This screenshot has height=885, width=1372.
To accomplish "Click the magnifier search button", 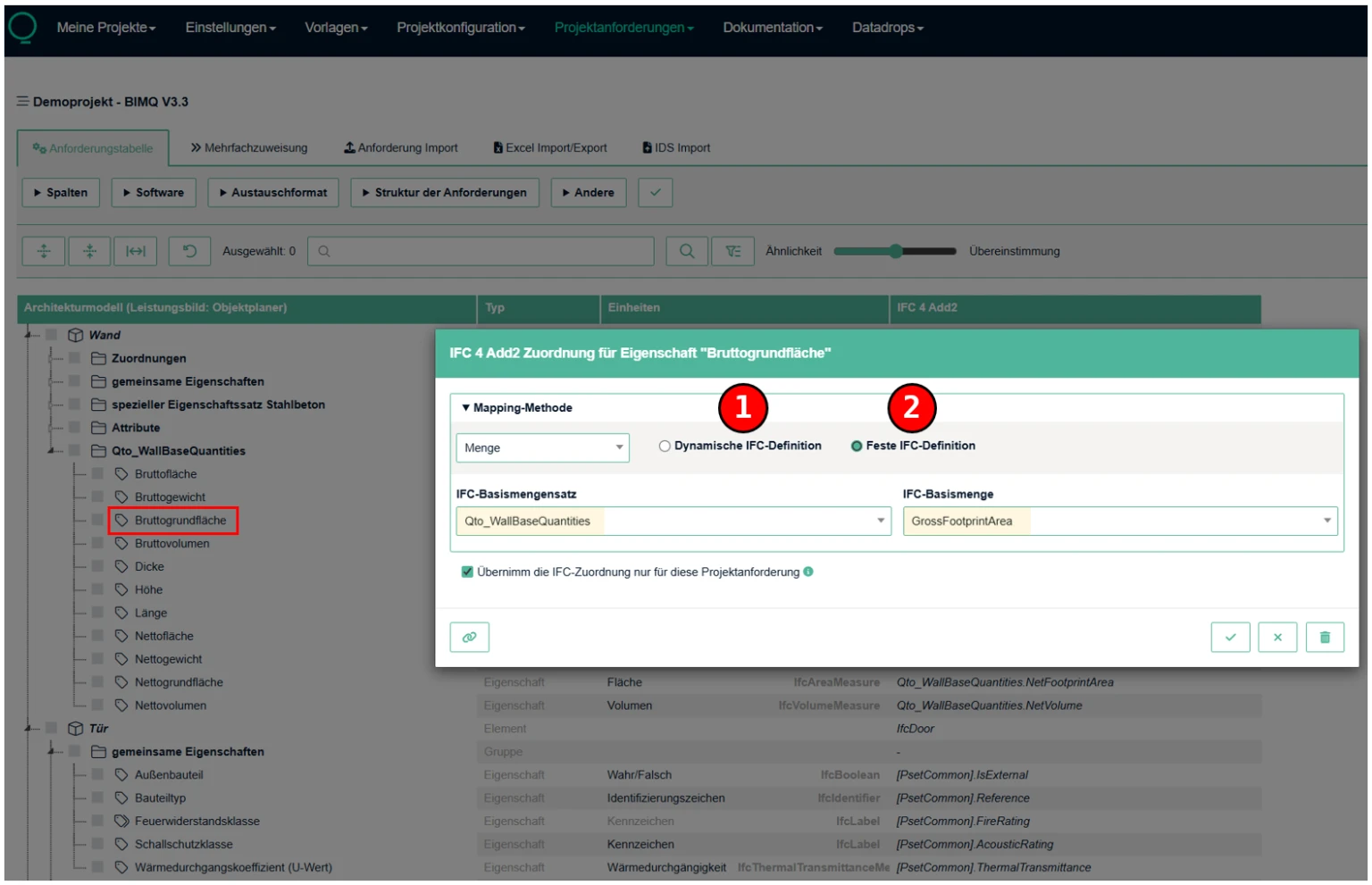I will click(686, 251).
